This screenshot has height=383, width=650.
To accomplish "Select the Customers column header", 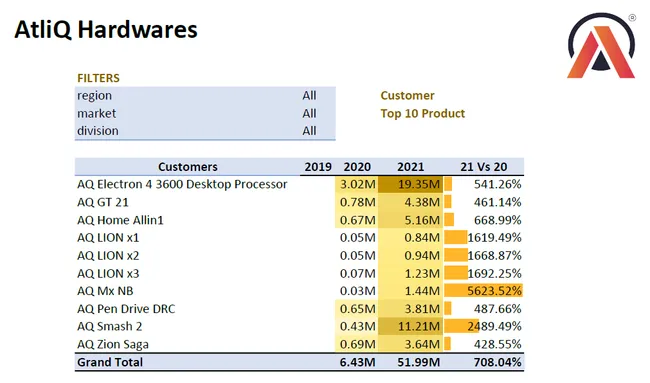I will (187, 167).
